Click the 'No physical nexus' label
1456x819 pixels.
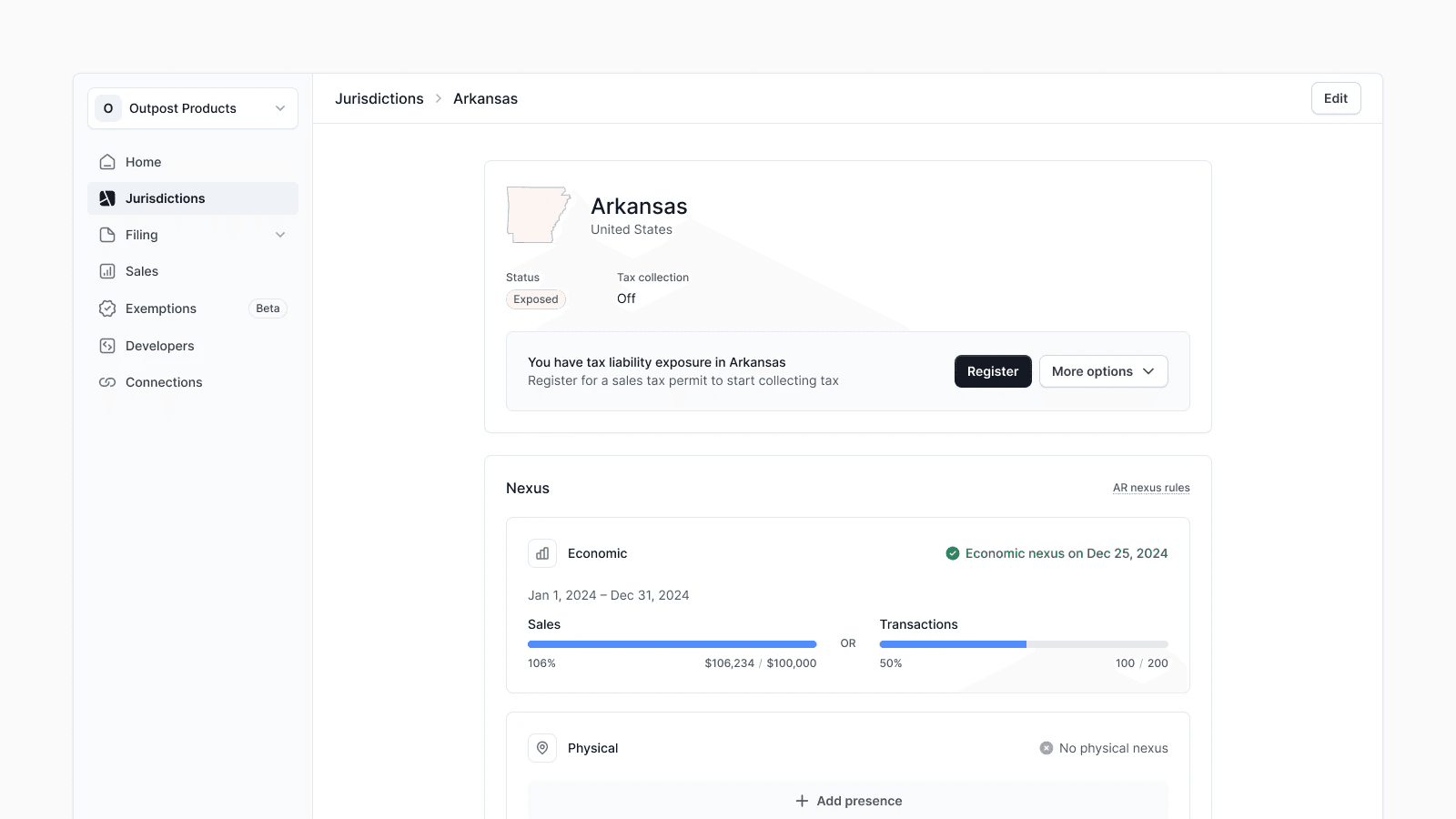point(1114,748)
